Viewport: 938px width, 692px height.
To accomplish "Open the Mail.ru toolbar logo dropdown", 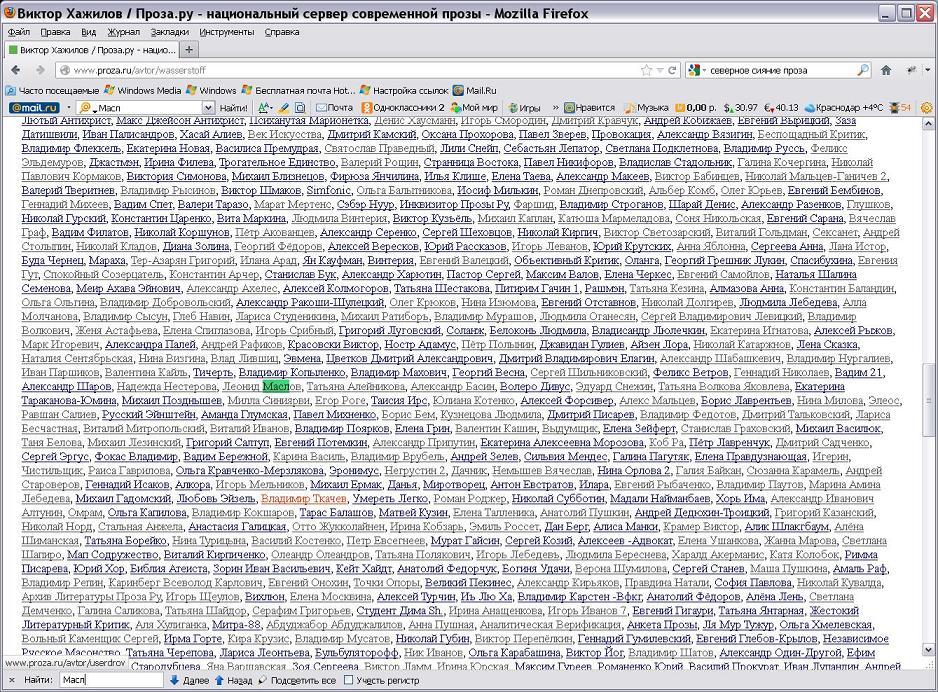I will (x=35, y=108).
